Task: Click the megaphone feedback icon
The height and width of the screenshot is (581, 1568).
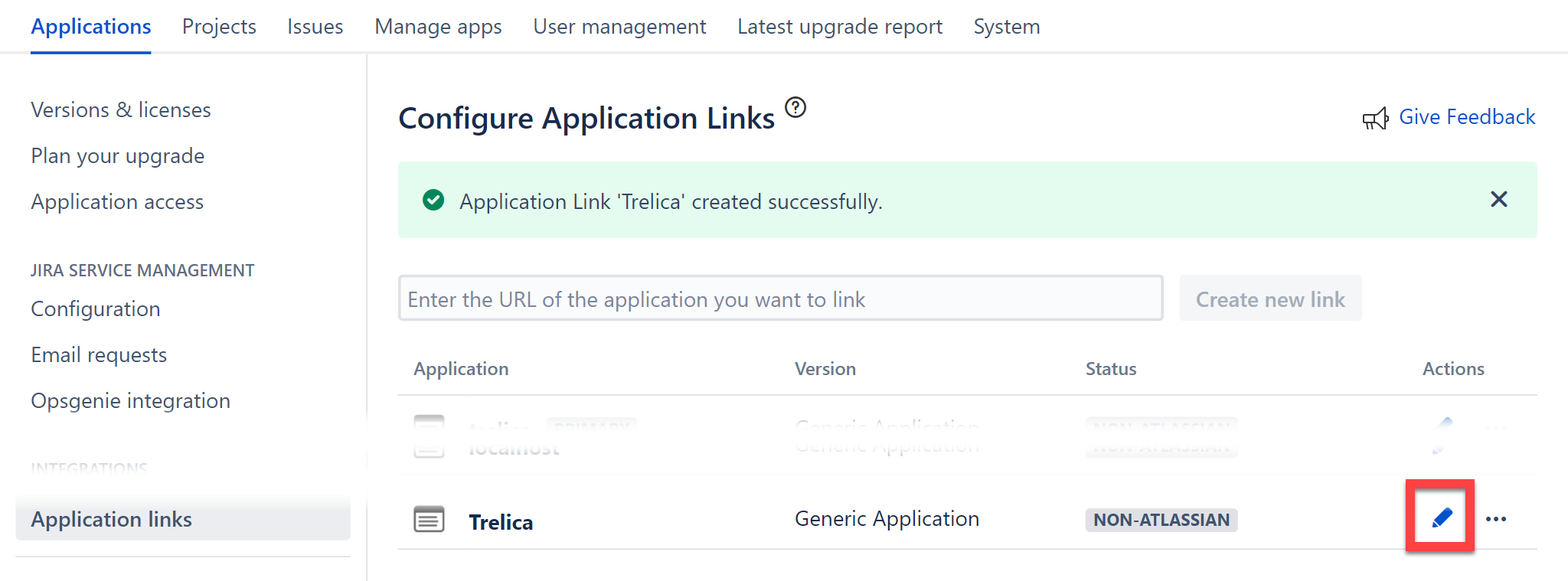Action: 1375,118
